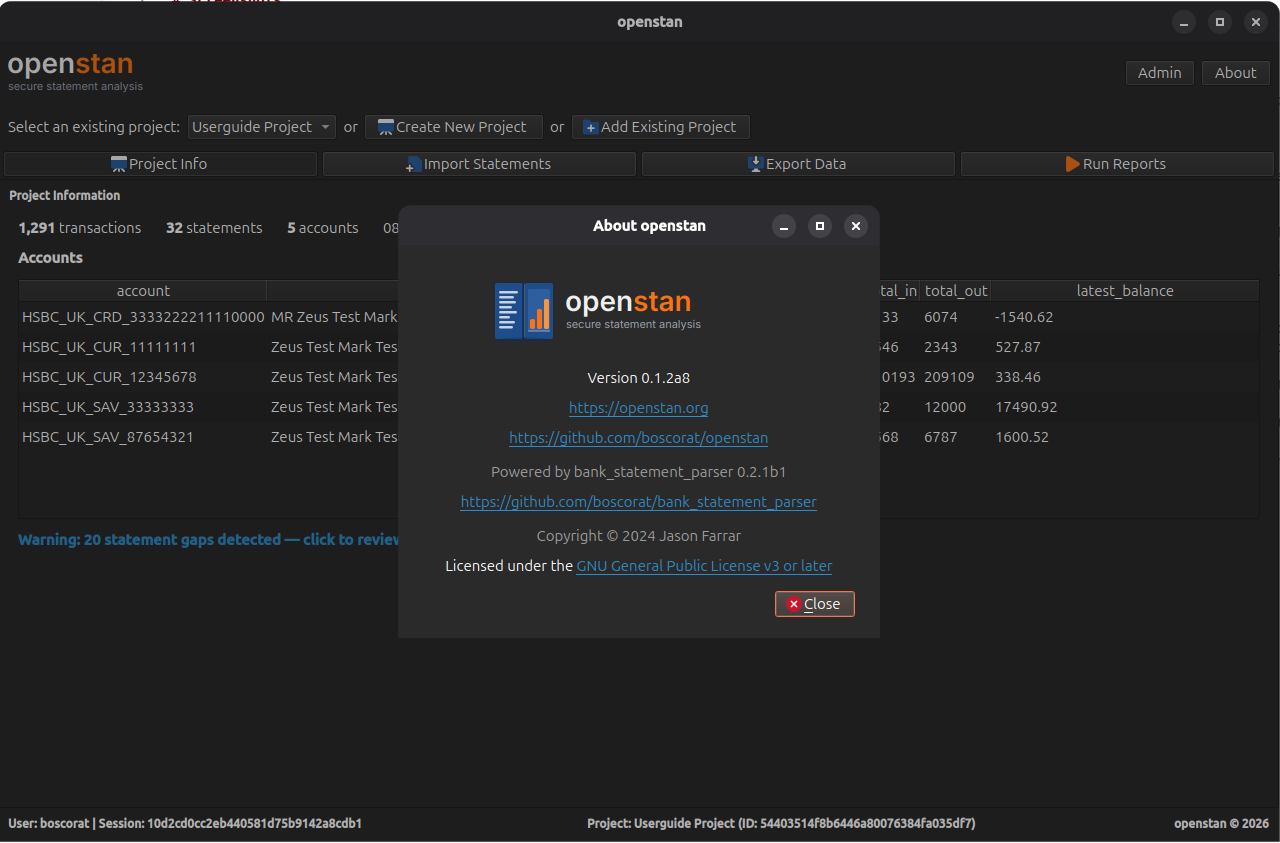The width and height of the screenshot is (1280, 843).
Task: Sort by the account column header
Action: pyautogui.click(x=143, y=291)
